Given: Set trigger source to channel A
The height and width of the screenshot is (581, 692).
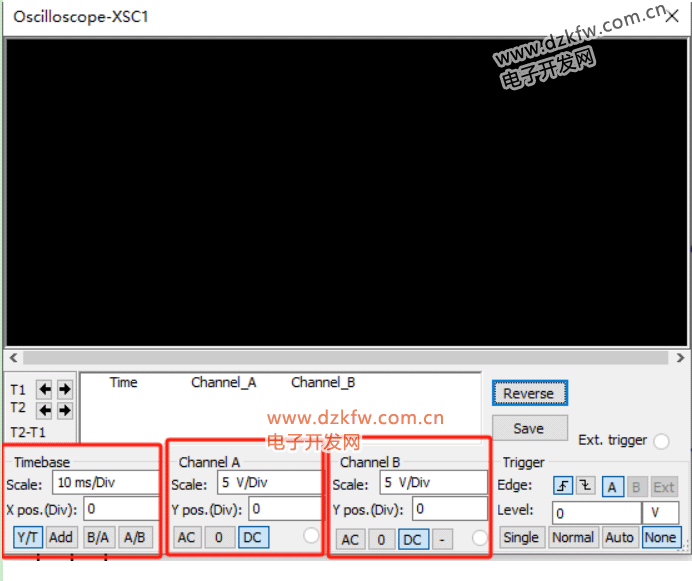Looking at the screenshot, I should click(x=612, y=487).
